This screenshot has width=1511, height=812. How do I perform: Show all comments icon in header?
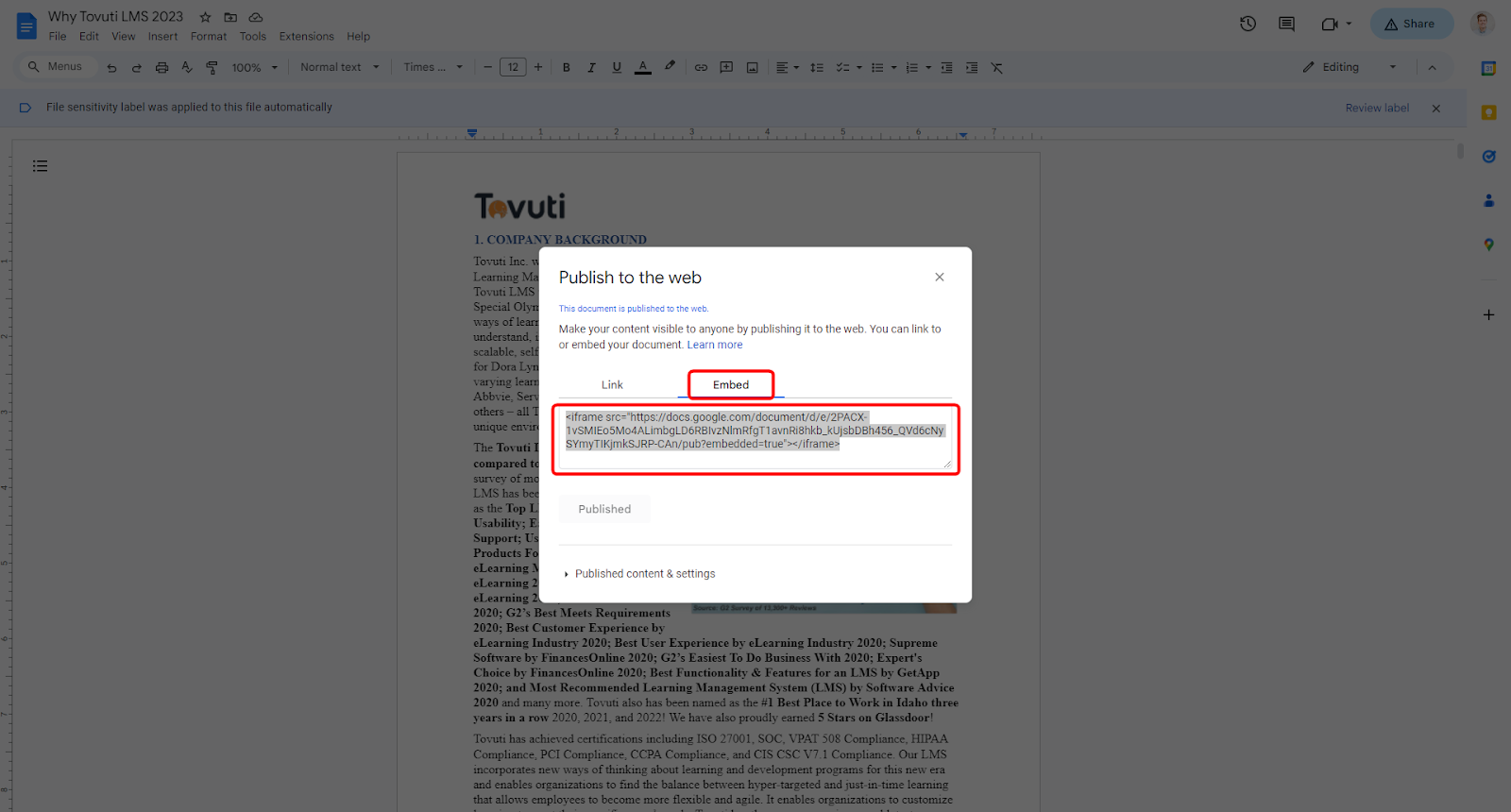click(1286, 24)
